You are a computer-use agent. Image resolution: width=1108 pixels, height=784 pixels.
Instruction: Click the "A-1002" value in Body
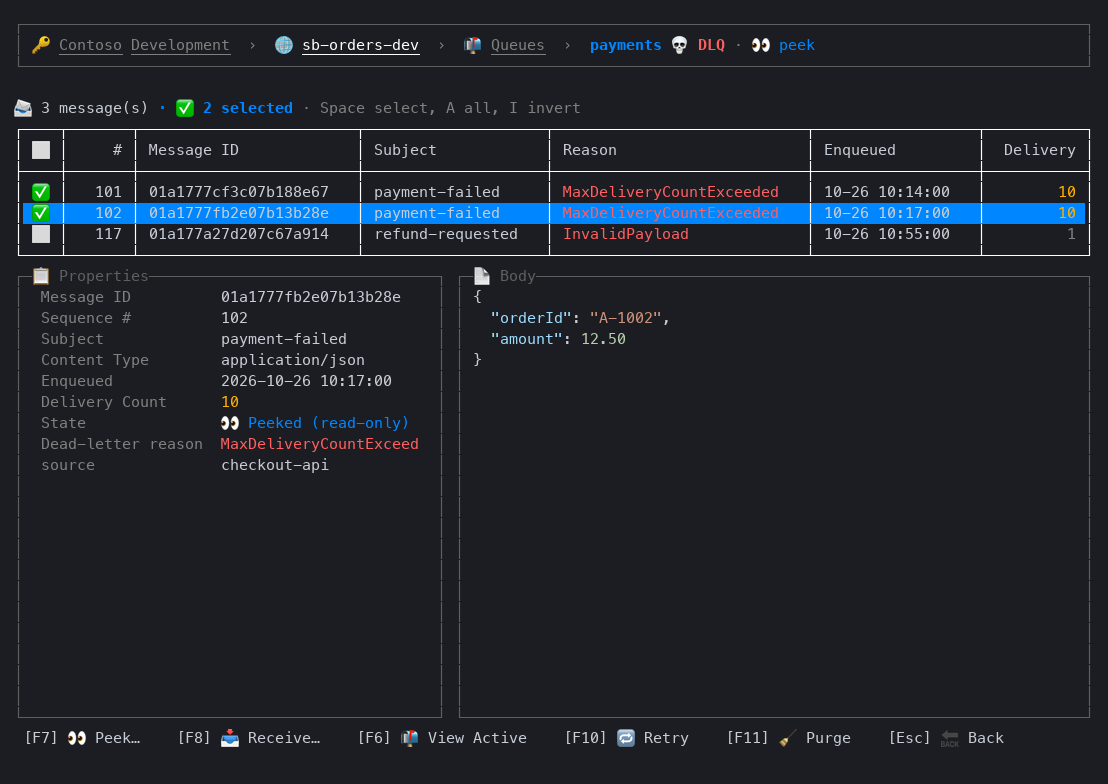pyautogui.click(x=625, y=318)
